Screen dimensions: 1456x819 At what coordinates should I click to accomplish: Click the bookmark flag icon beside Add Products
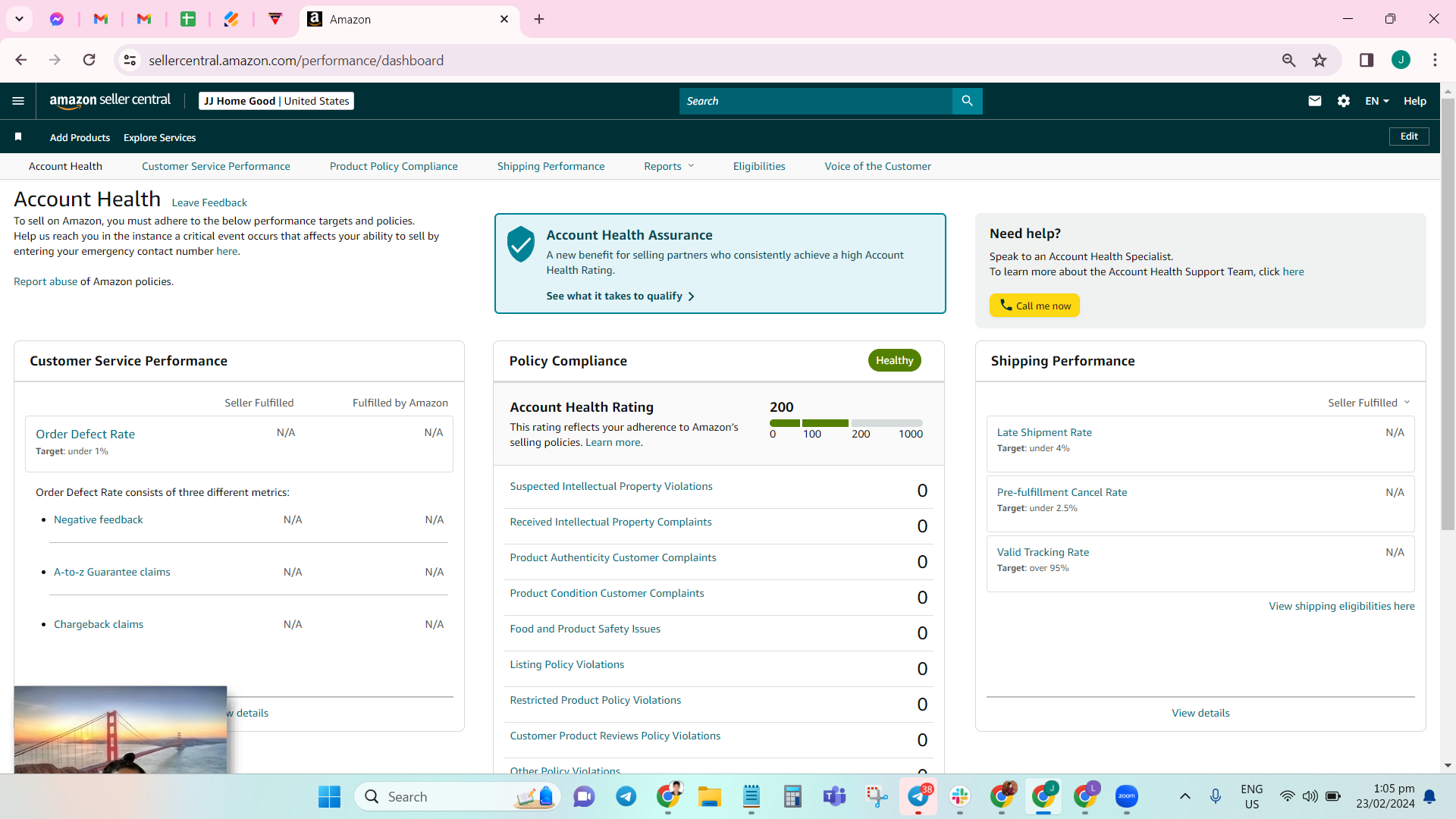[x=18, y=136]
